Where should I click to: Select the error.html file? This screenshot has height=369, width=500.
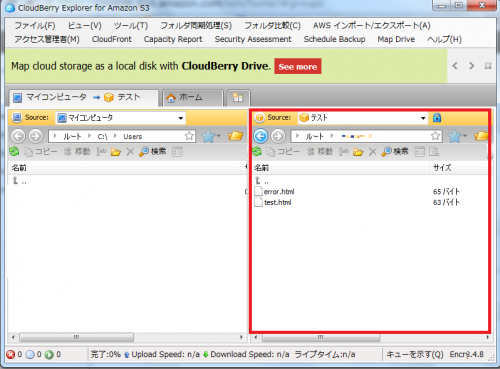point(279,192)
